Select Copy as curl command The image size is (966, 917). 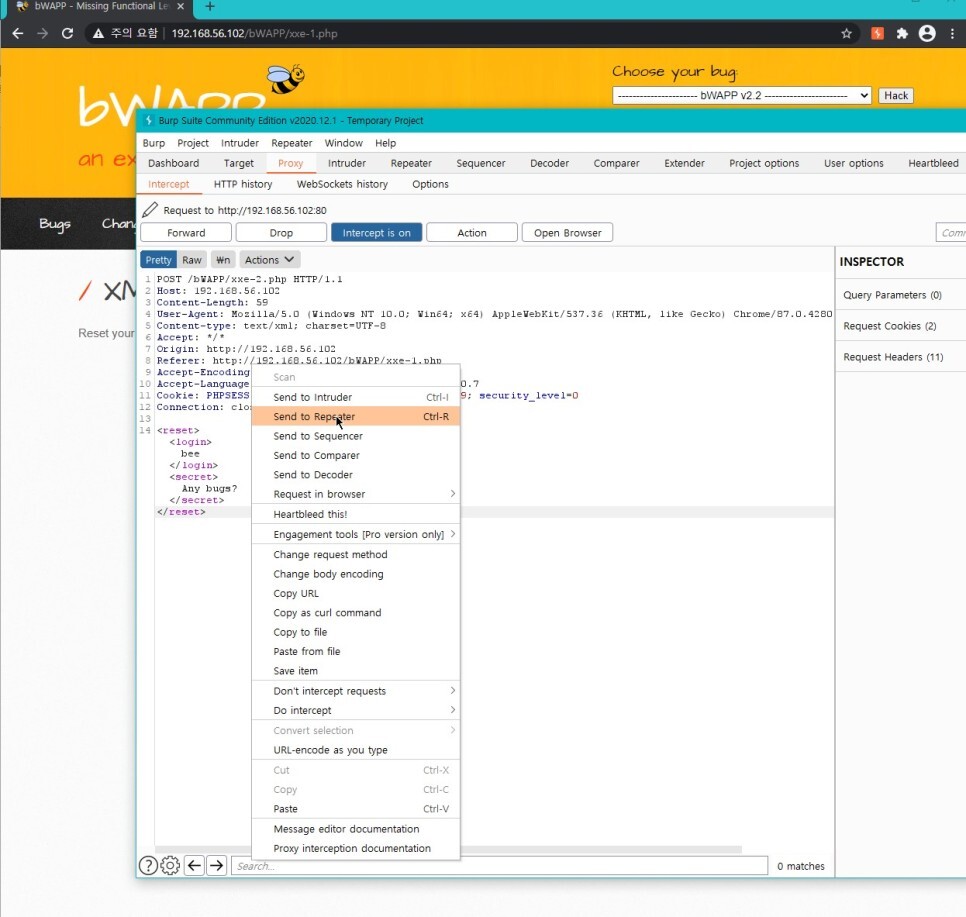pyautogui.click(x=356, y=613)
